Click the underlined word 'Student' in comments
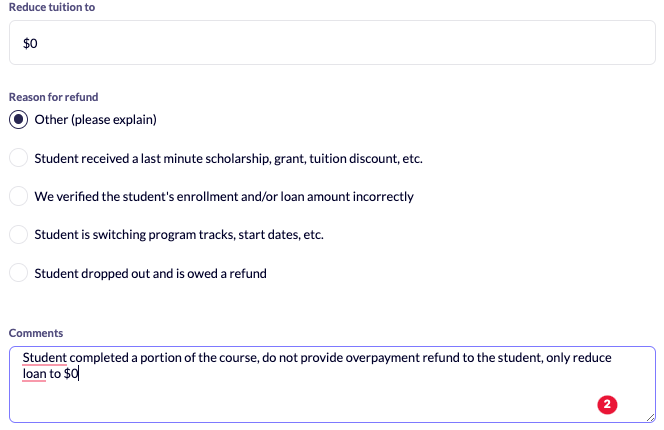The height and width of the screenshot is (430, 664). click(x=44, y=358)
